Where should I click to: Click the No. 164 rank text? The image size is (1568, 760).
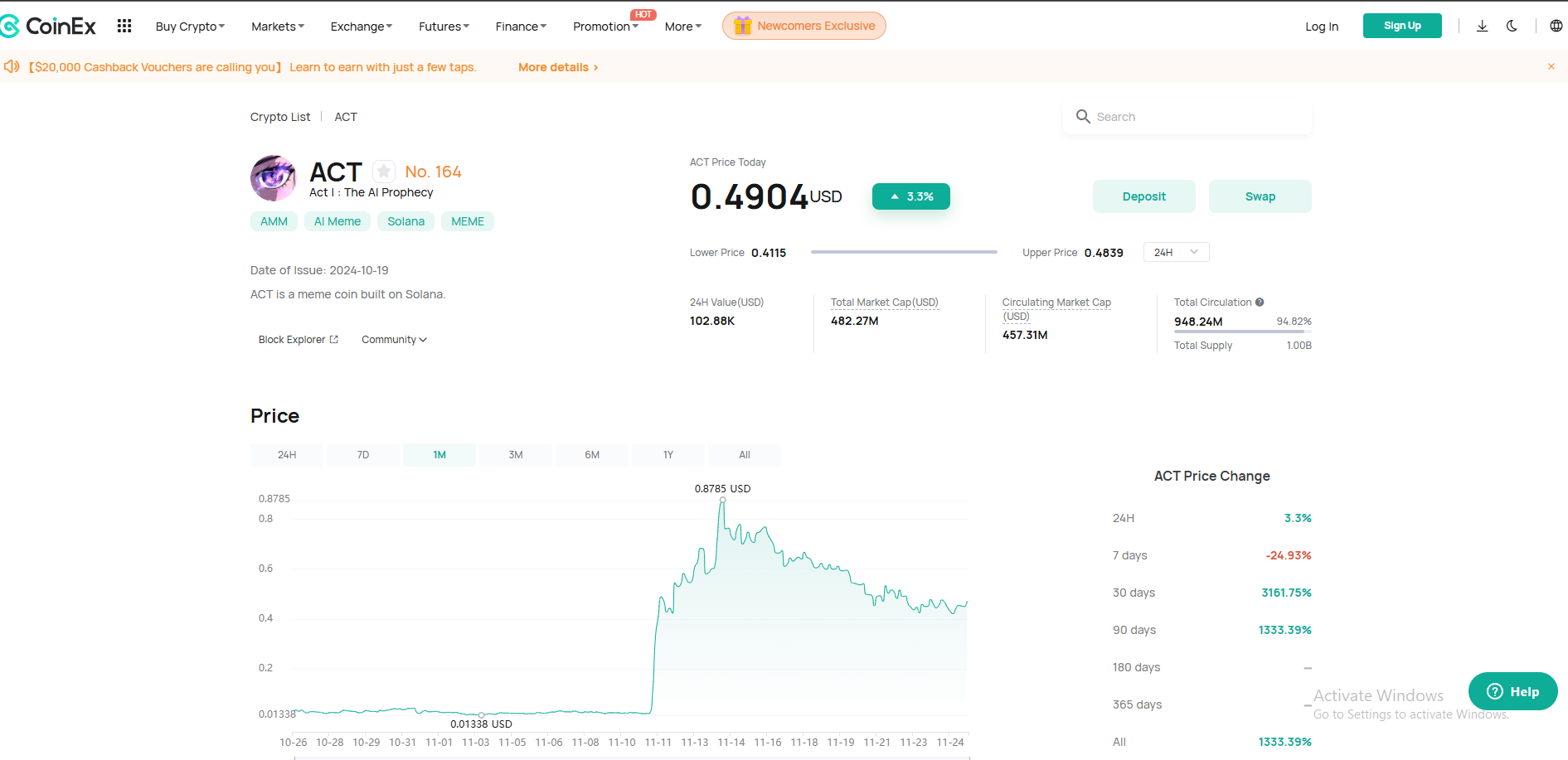(433, 172)
